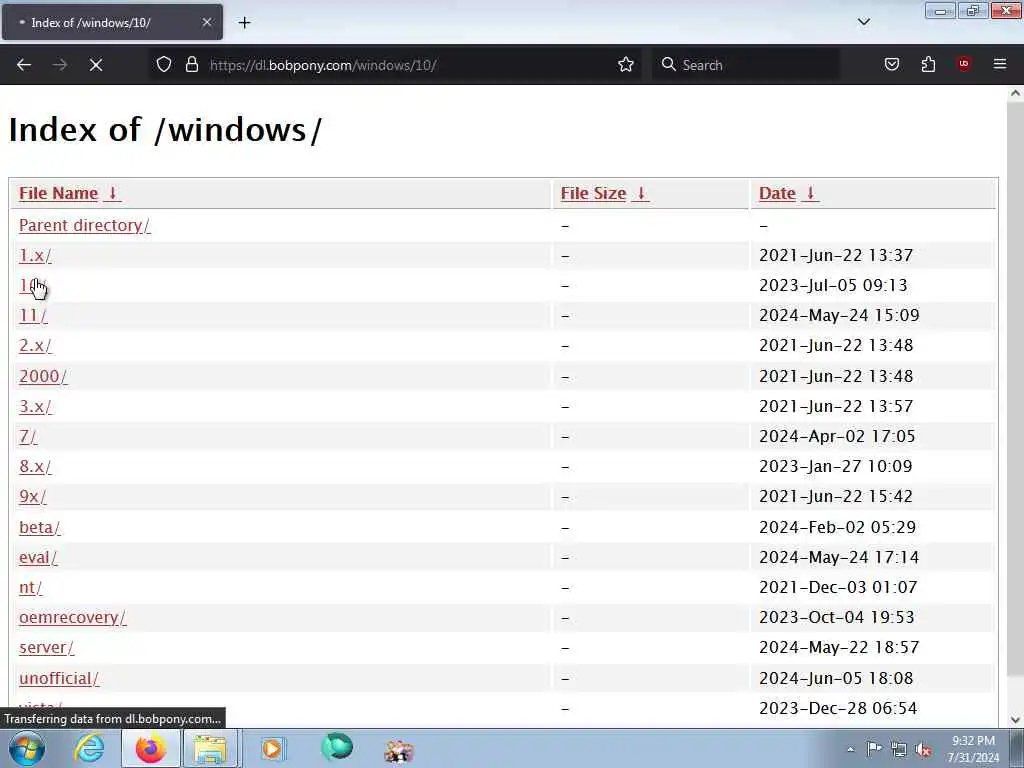The height and width of the screenshot is (768, 1024).
Task: Open the muted volume tray icon
Action: pyautogui.click(x=923, y=749)
